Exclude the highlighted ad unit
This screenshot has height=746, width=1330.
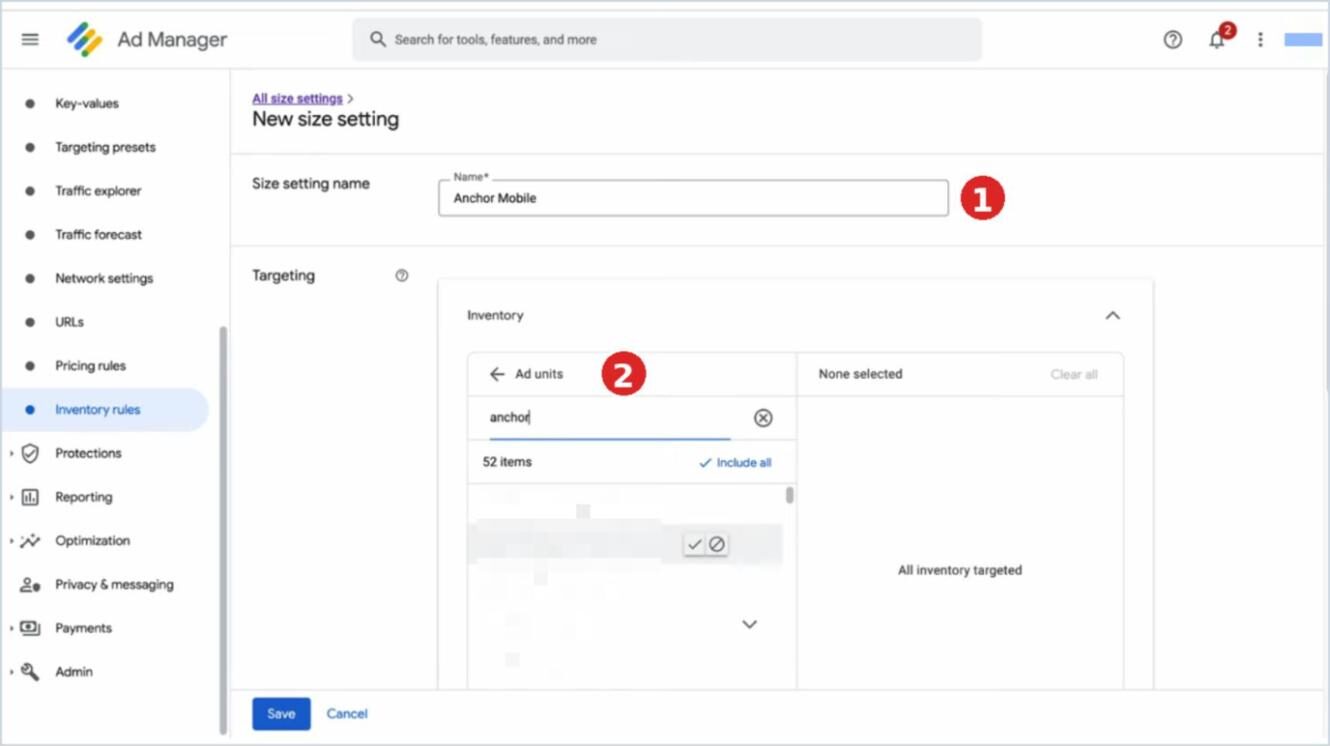point(717,545)
